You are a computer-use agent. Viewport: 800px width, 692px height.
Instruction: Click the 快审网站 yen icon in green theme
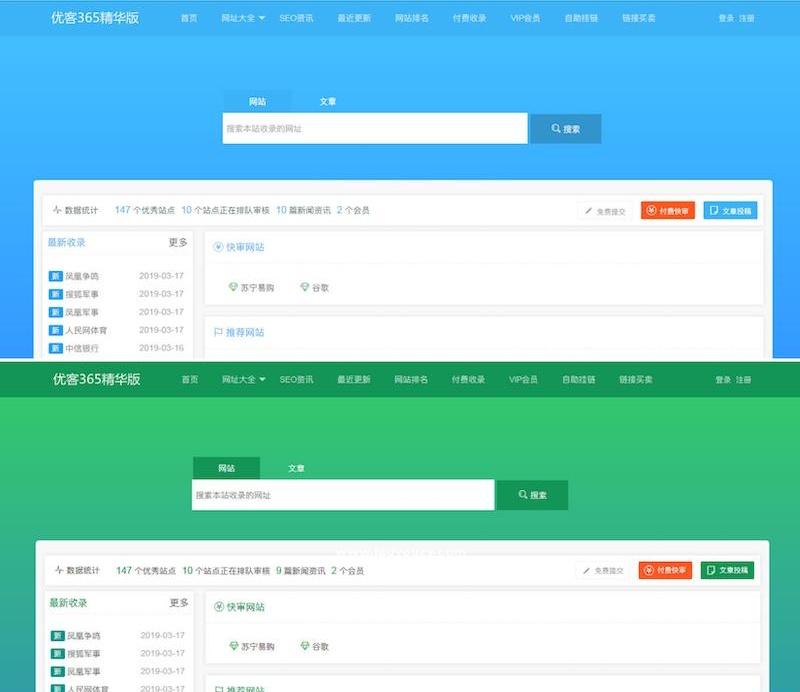click(219, 607)
